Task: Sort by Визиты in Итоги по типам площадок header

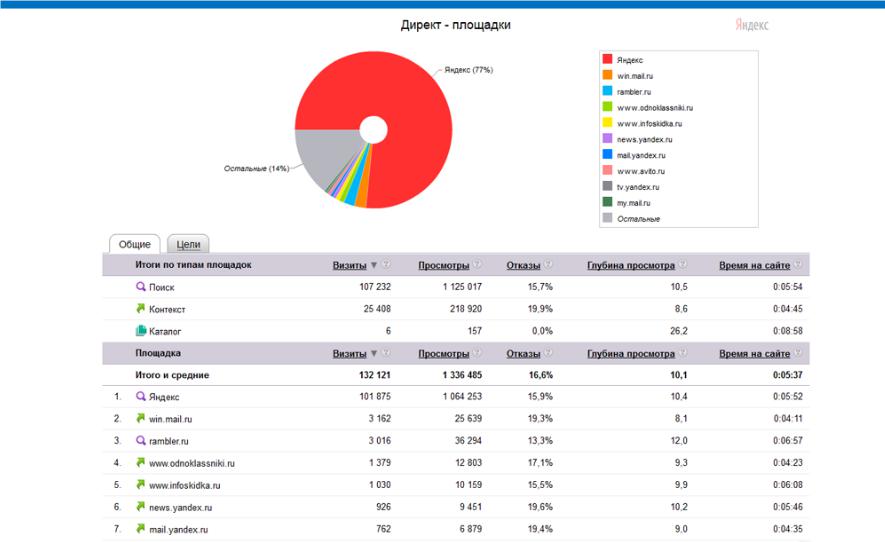Action: pos(349,265)
